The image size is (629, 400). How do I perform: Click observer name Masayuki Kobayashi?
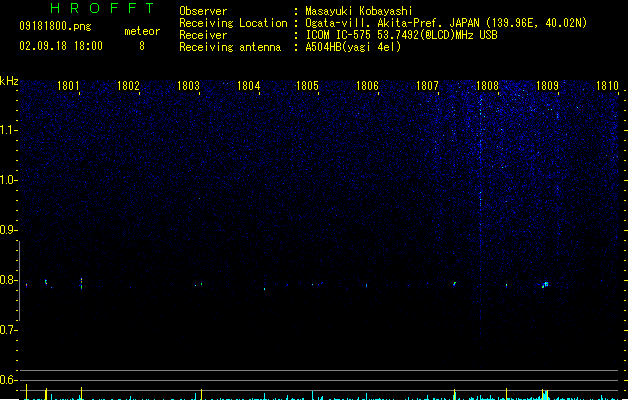coord(359,11)
